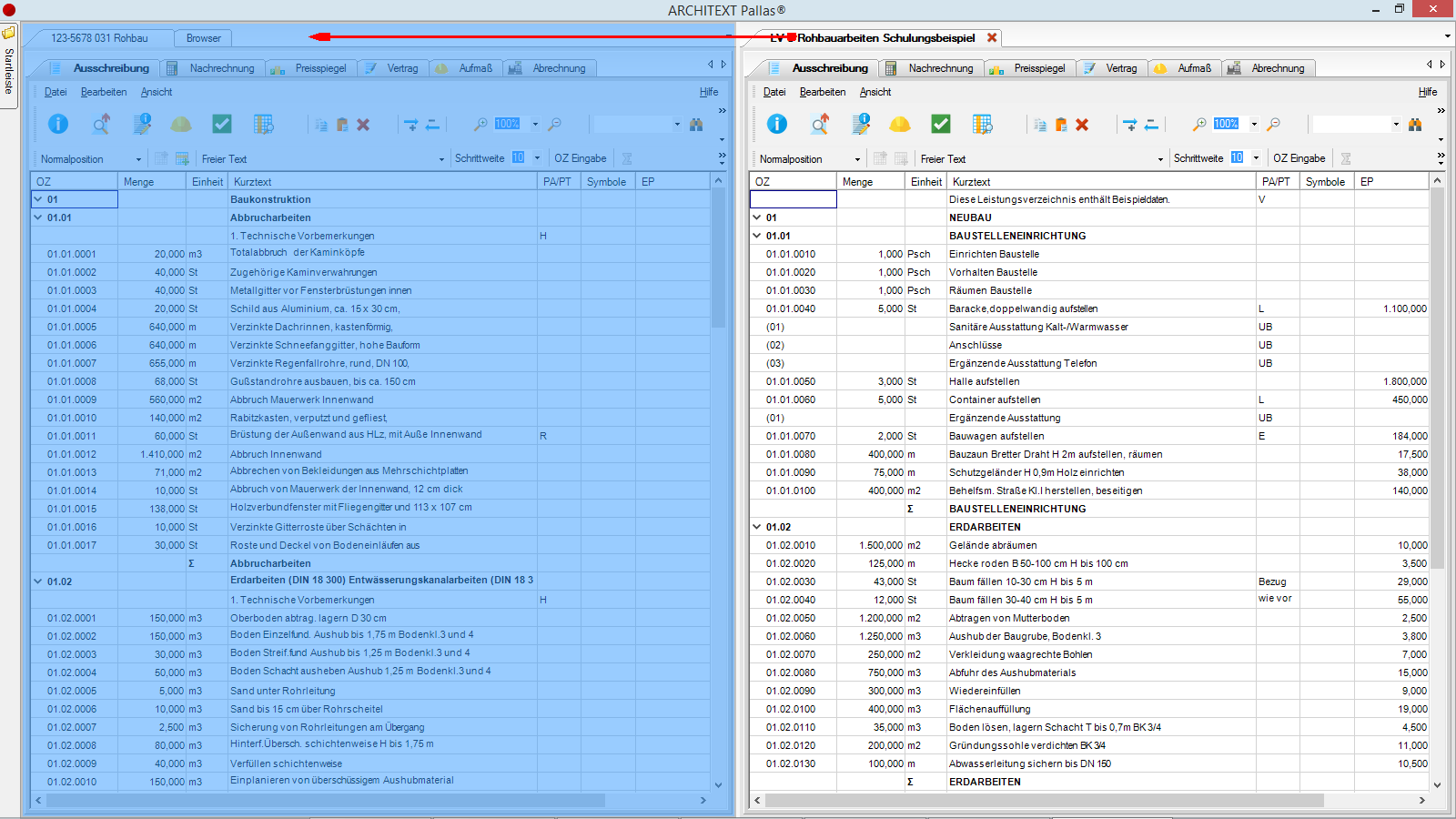The image size is (1456, 819).
Task: Click the red X delete icon in LV toolbar
Action: pos(1082,125)
